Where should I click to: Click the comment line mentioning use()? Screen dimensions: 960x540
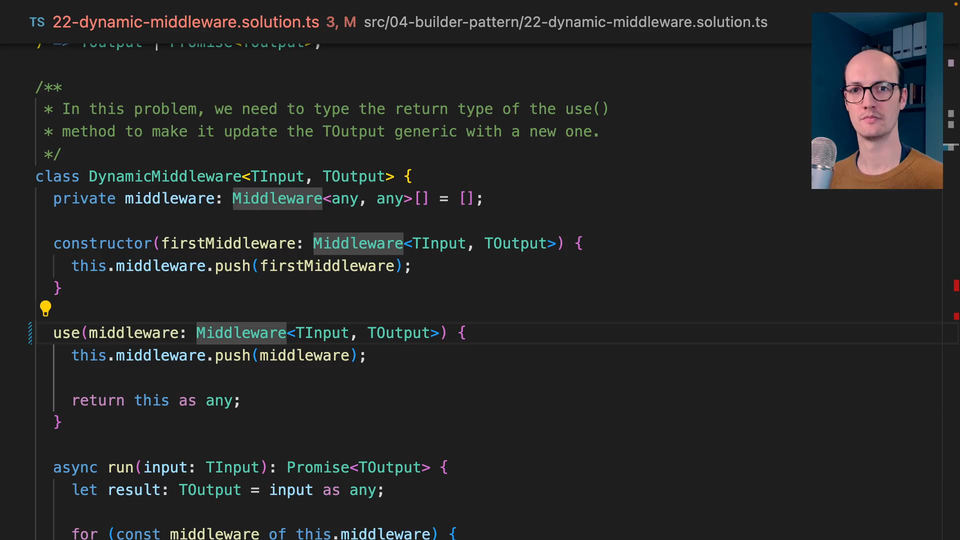click(335, 109)
